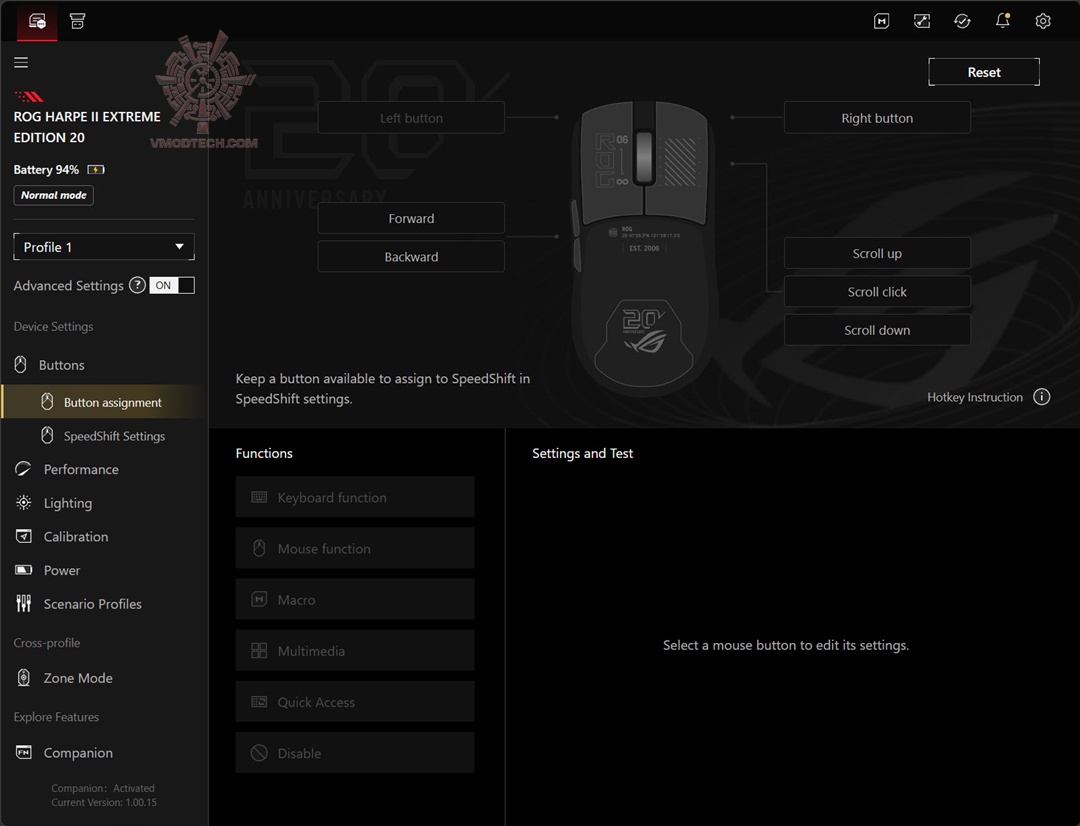This screenshot has width=1080, height=826.
Task: Select the Scroll click assignment
Action: [877, 292]
